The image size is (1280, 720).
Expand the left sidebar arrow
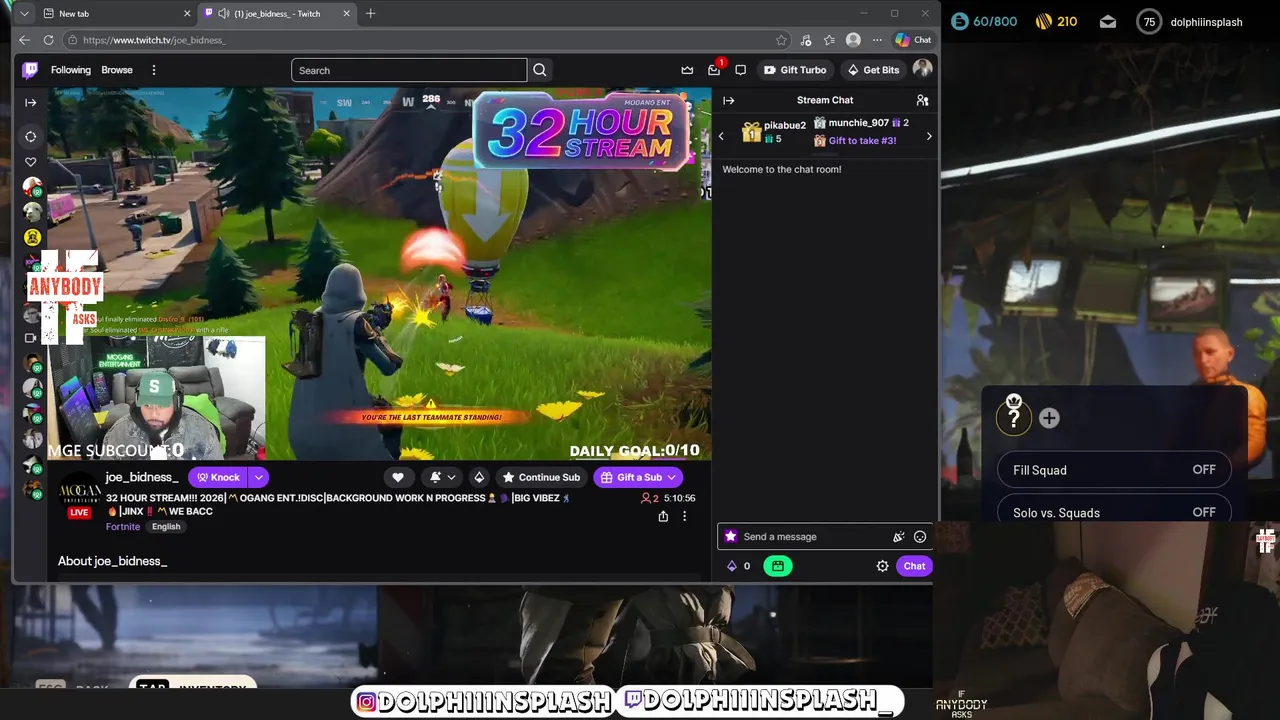click(x=31, y=102)
